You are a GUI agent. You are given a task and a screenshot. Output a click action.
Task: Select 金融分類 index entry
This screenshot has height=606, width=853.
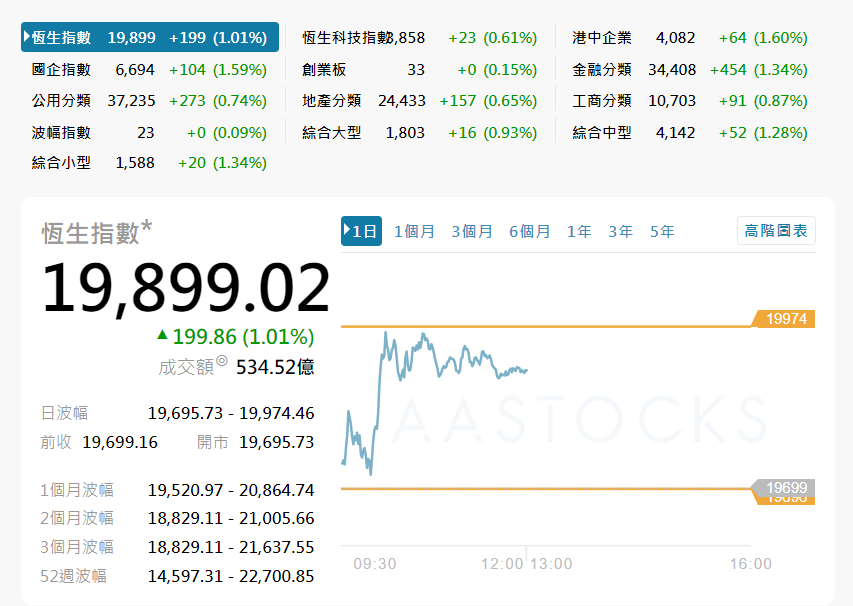[x=602, y=70]
